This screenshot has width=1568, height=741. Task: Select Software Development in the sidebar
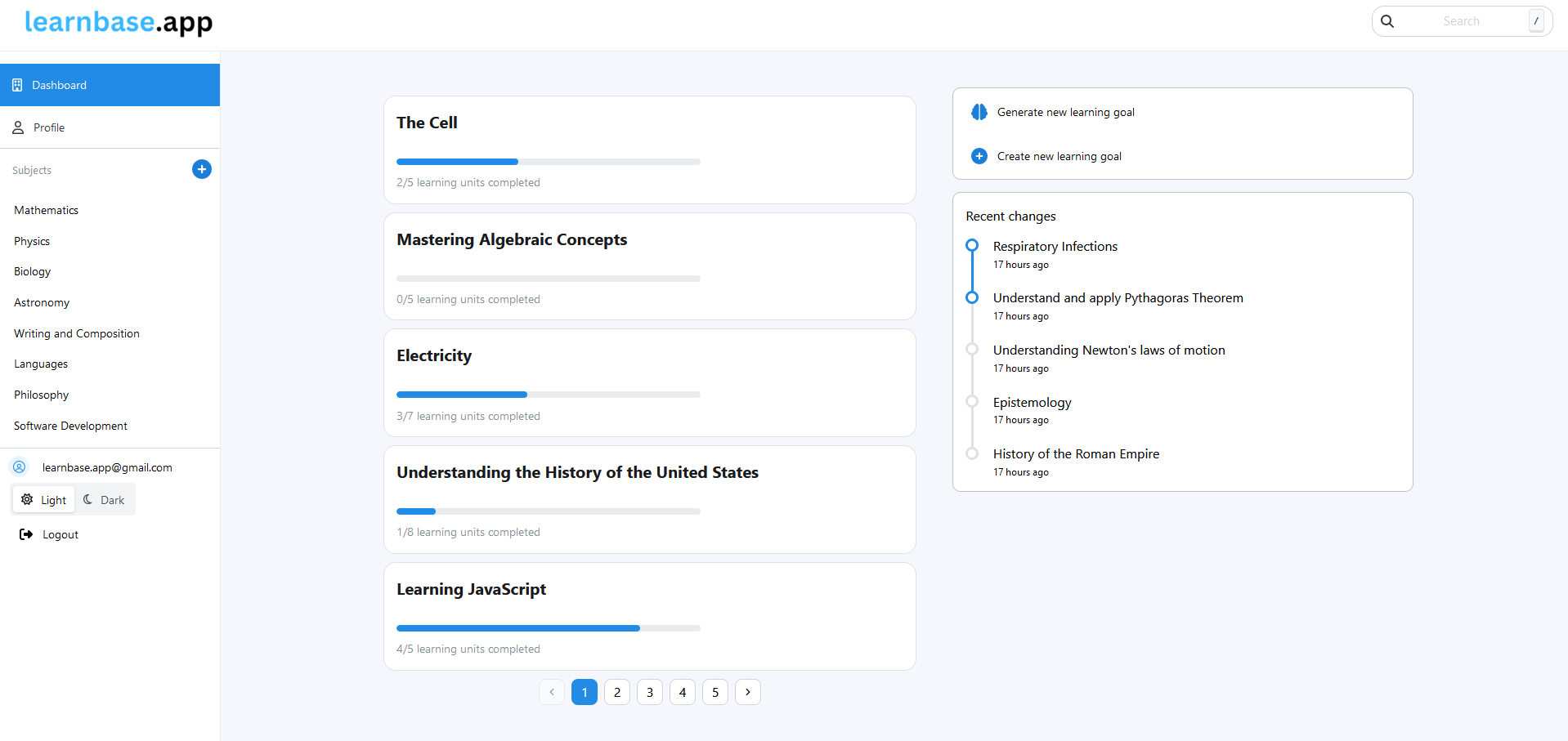(70, 426)
